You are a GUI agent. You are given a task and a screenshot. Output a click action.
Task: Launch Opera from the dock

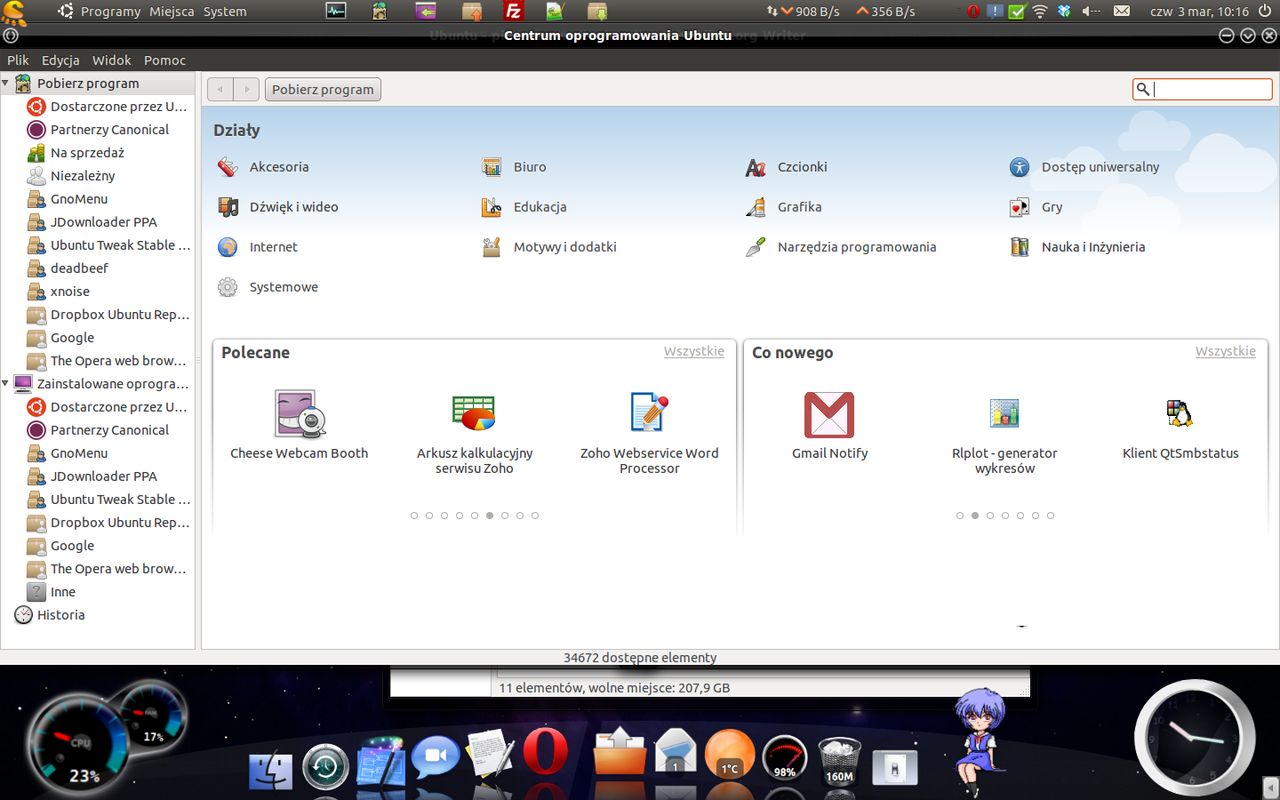545,753
